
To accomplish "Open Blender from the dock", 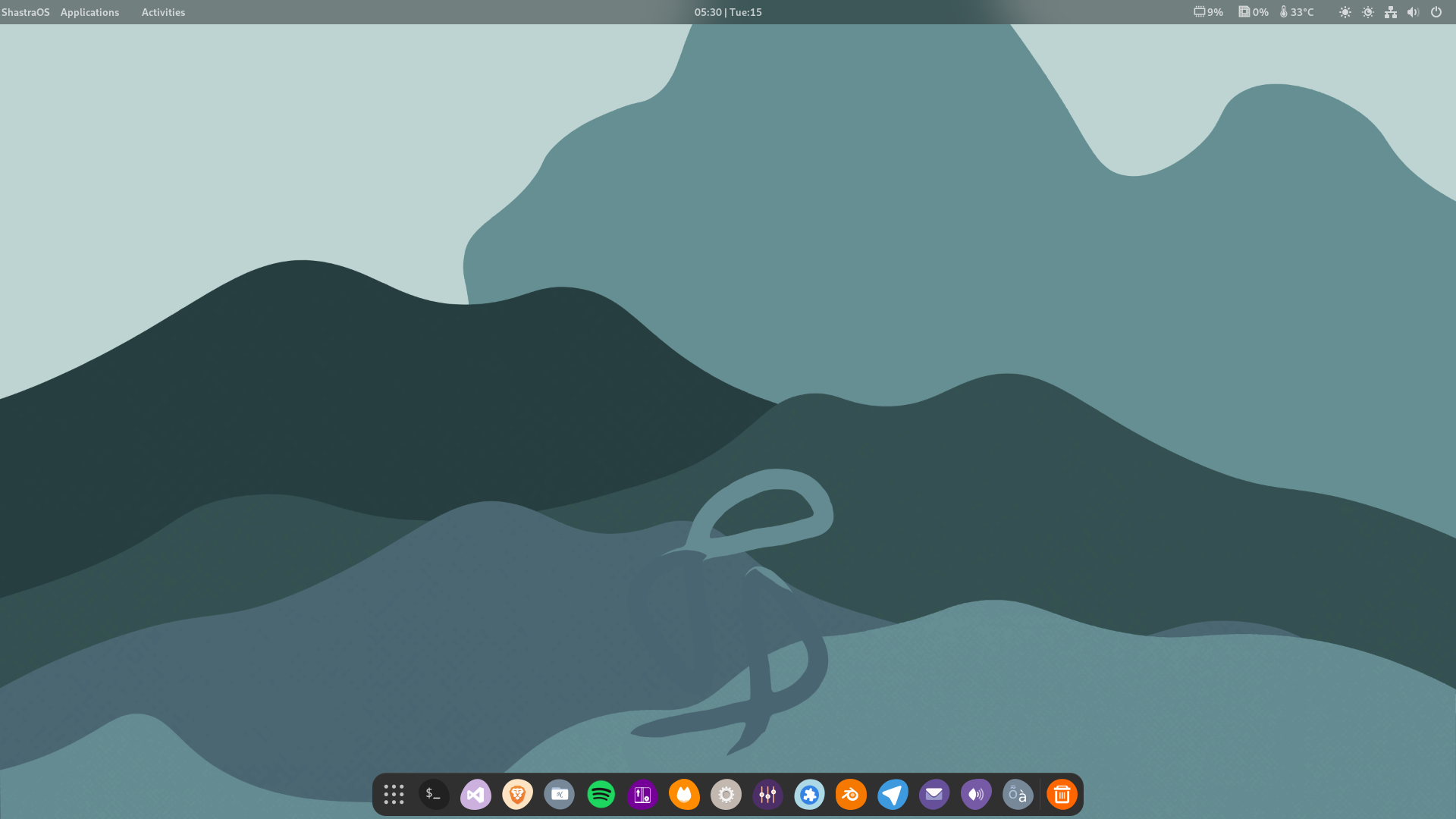I will click(x=851, y=795).
